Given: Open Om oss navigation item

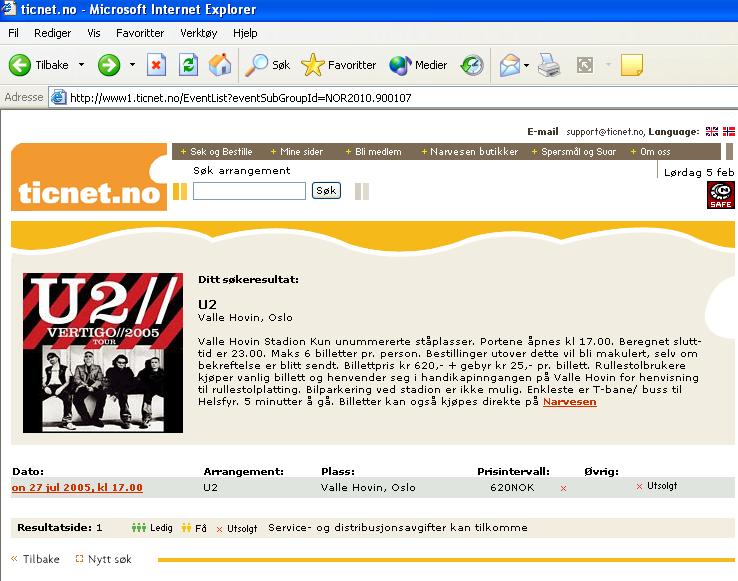Looking at the screenshot, I should click(x=650, y=152).
